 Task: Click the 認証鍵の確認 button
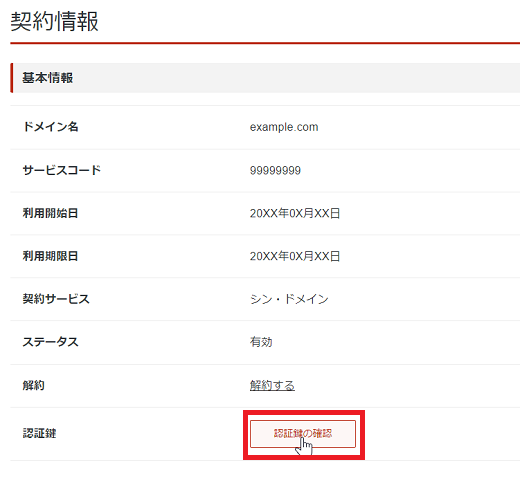(303, 434)
